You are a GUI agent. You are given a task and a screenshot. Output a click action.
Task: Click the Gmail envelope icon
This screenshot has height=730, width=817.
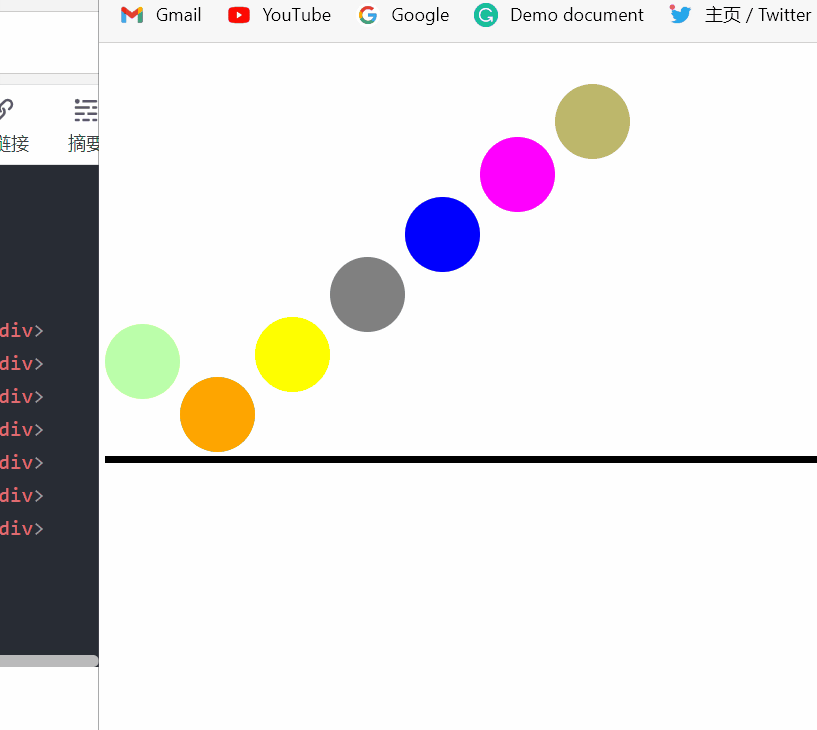click(132, 15)
